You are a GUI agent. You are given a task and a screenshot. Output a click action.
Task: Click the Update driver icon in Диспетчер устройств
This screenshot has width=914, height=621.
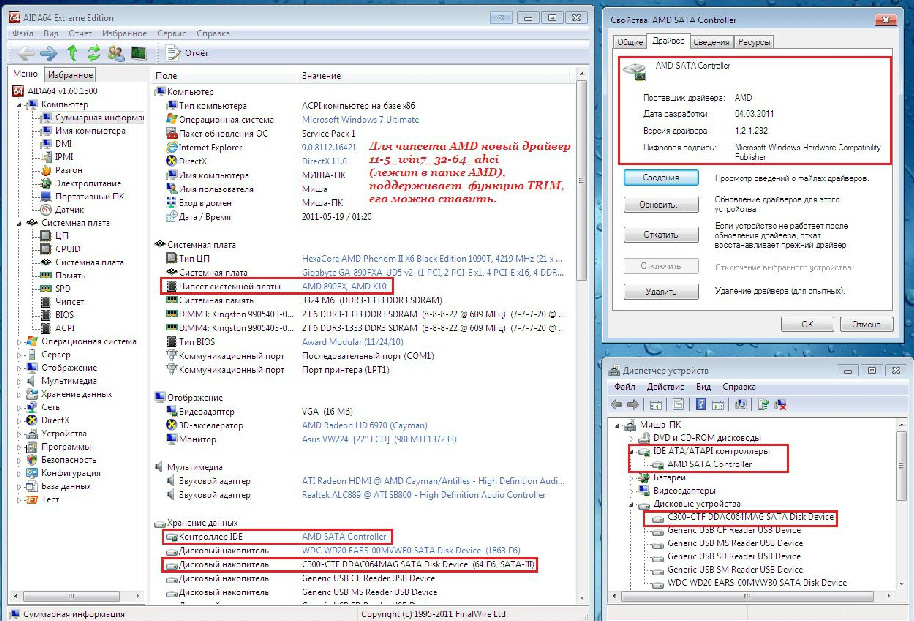[763, 404]
